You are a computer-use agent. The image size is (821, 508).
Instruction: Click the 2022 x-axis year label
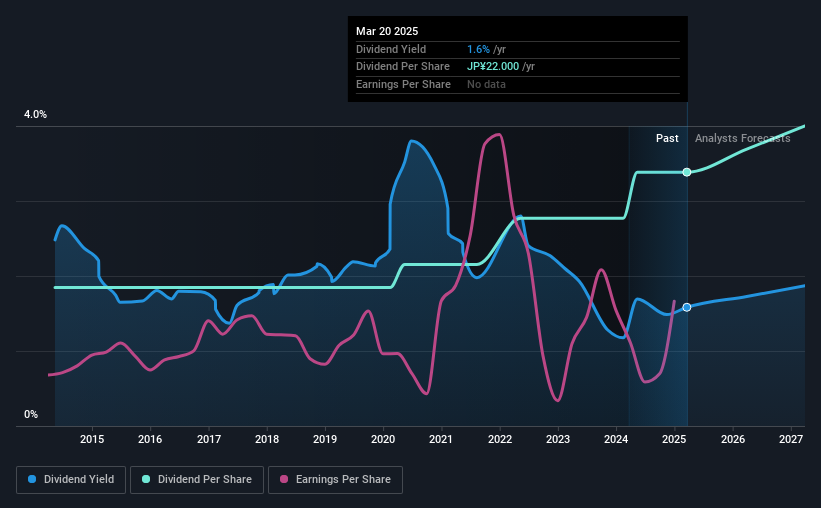tap(500, 439)
